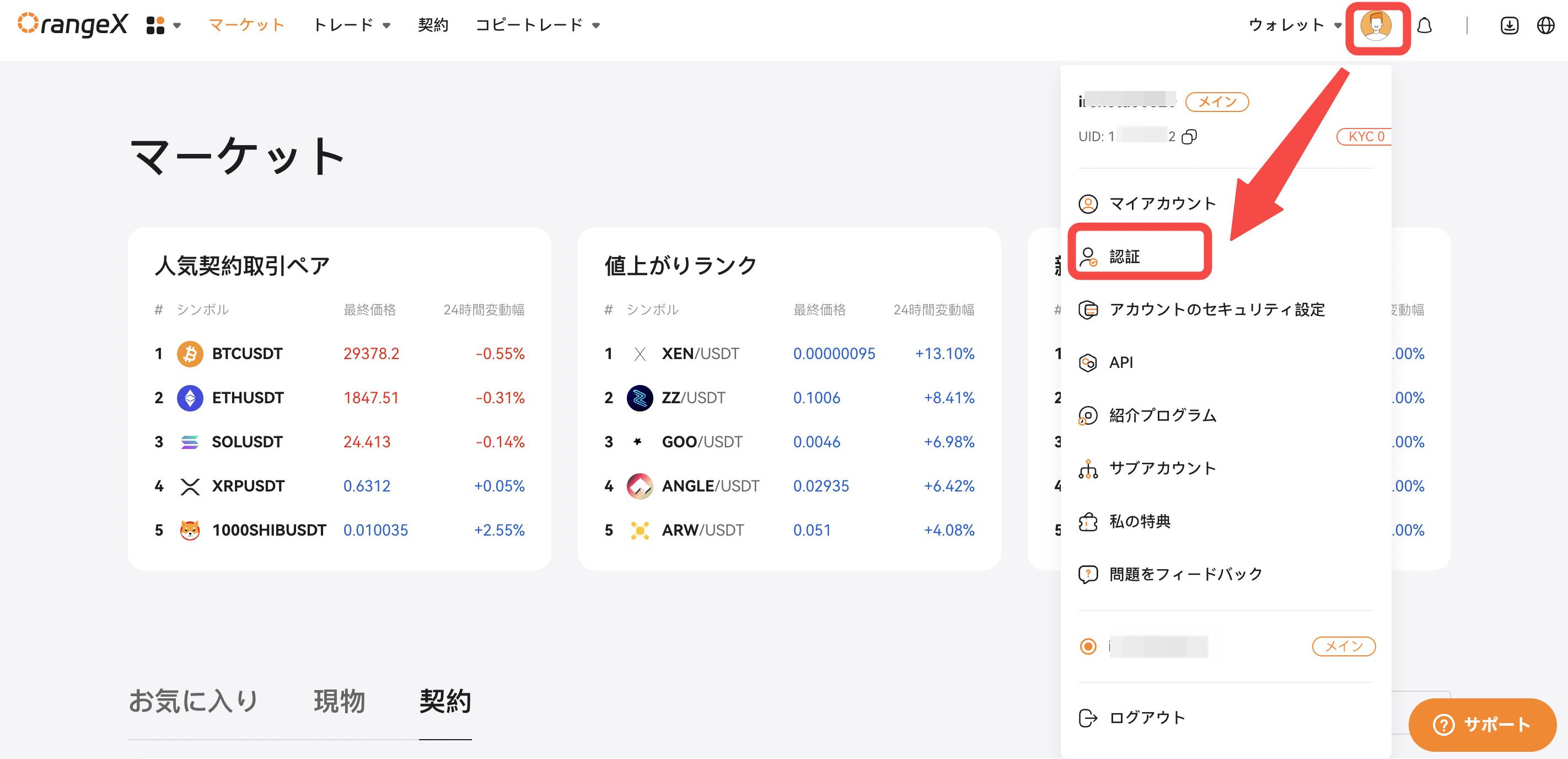The image size is (1568, 759).
Task: Click the 紹介プログラム icon
Action: click(1088, 415)
